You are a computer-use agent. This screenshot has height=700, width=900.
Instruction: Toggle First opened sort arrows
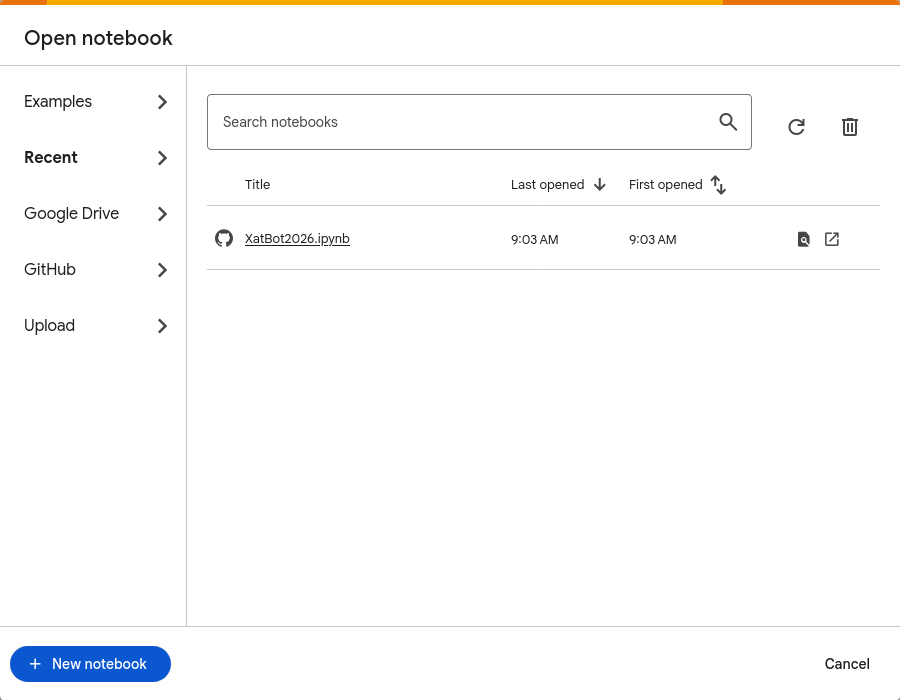[718, 184]
